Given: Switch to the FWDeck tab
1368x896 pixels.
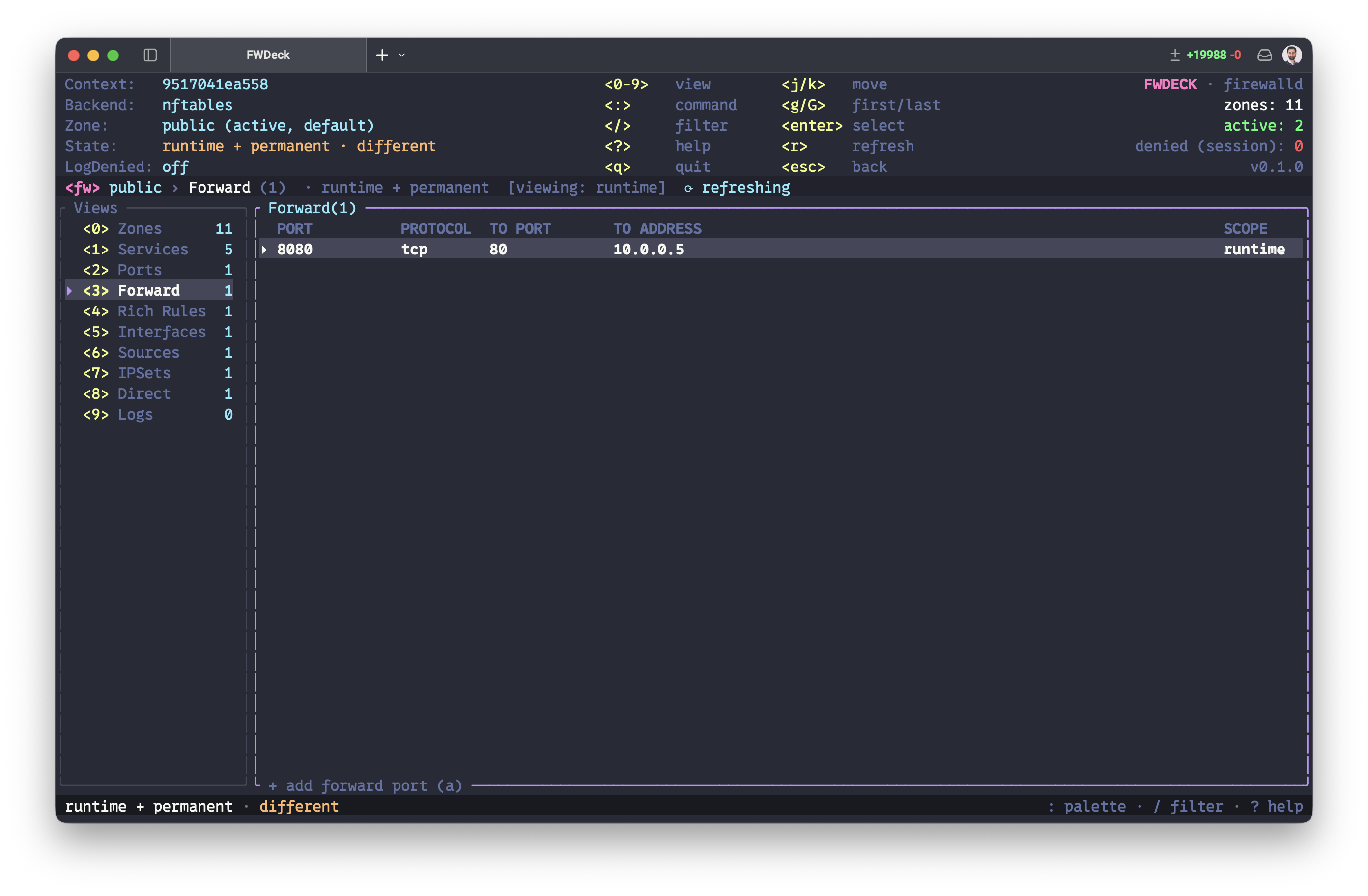Looking at the screenshot, I should 268,55.
